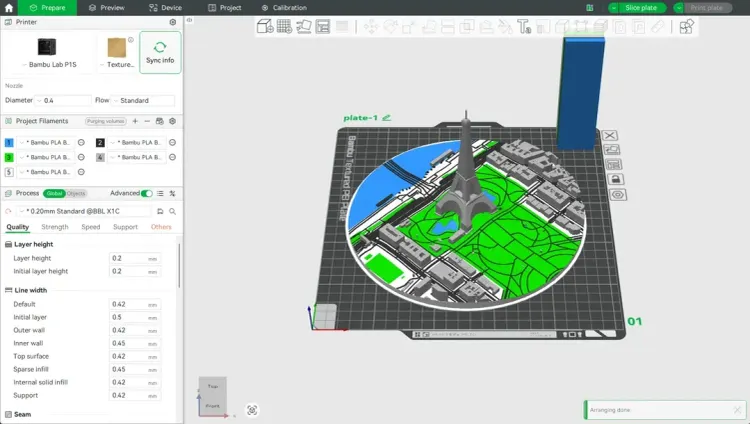This screenshot has height=424, width=750.
Task: Open the Flow Standard dropdown
Action: click(143, 100)
